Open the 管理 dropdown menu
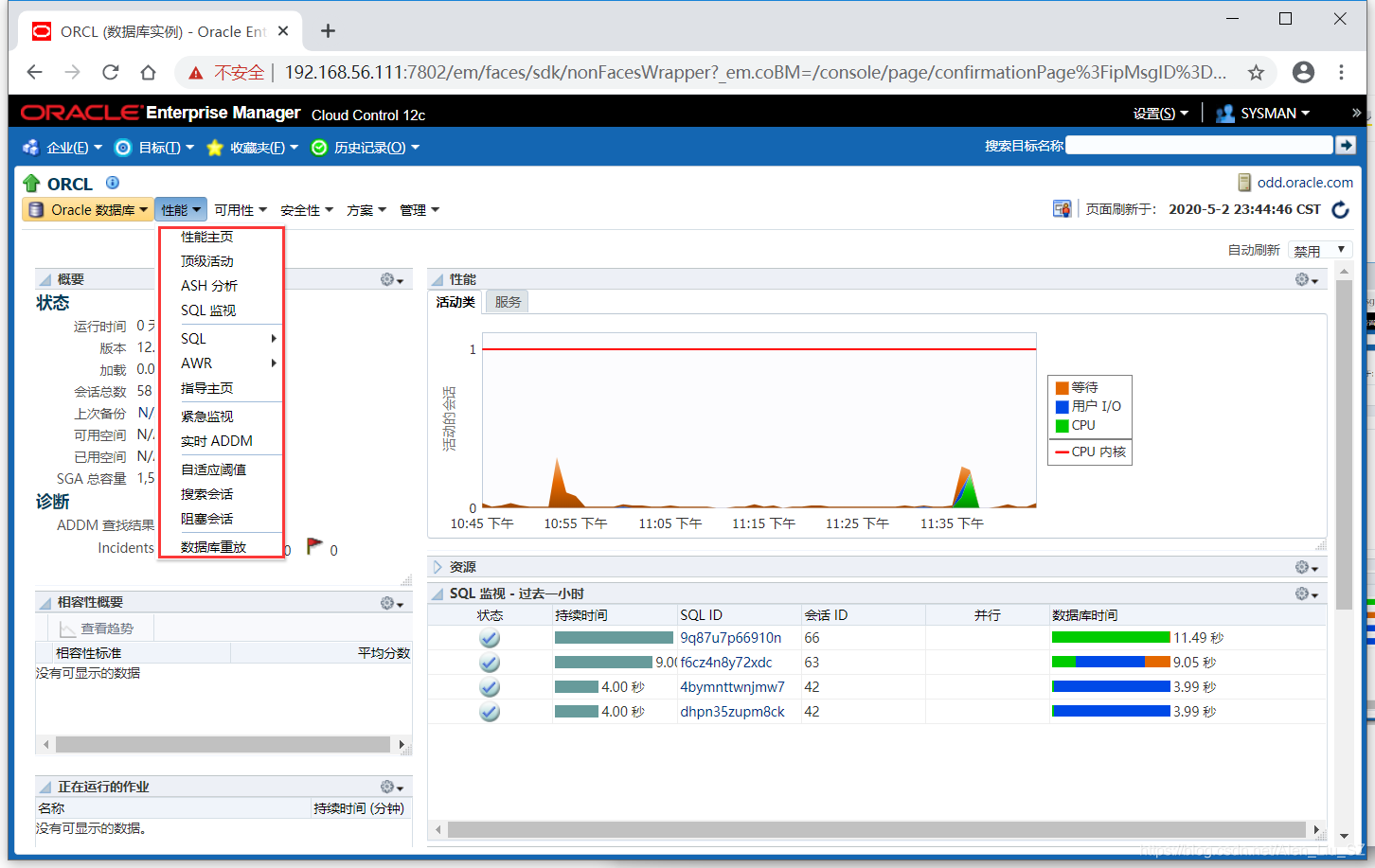Screen dimensions: 1375x868 pyautogui.click(x=419, y=210)
